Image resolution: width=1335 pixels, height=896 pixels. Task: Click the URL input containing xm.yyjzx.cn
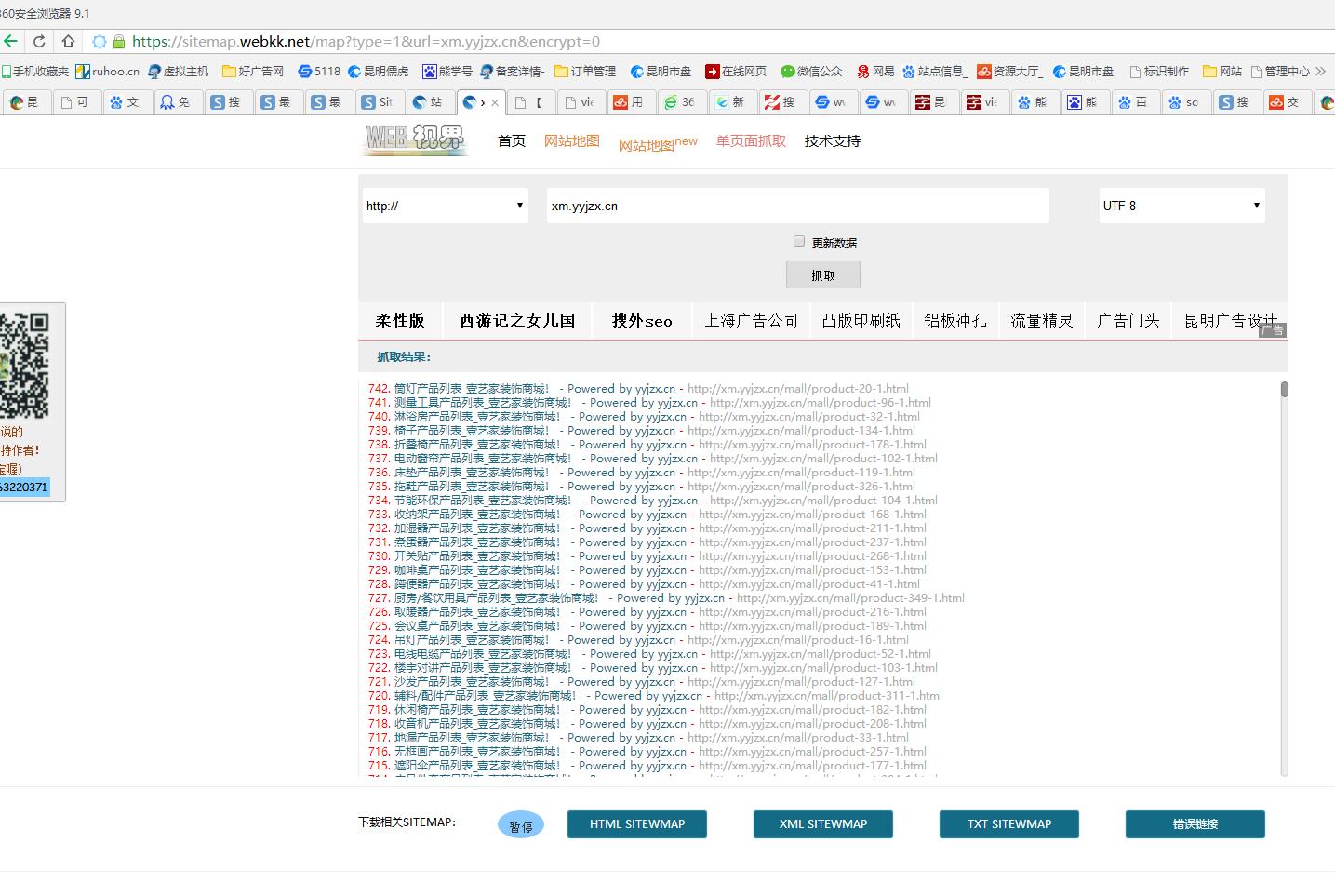[796, 205]
